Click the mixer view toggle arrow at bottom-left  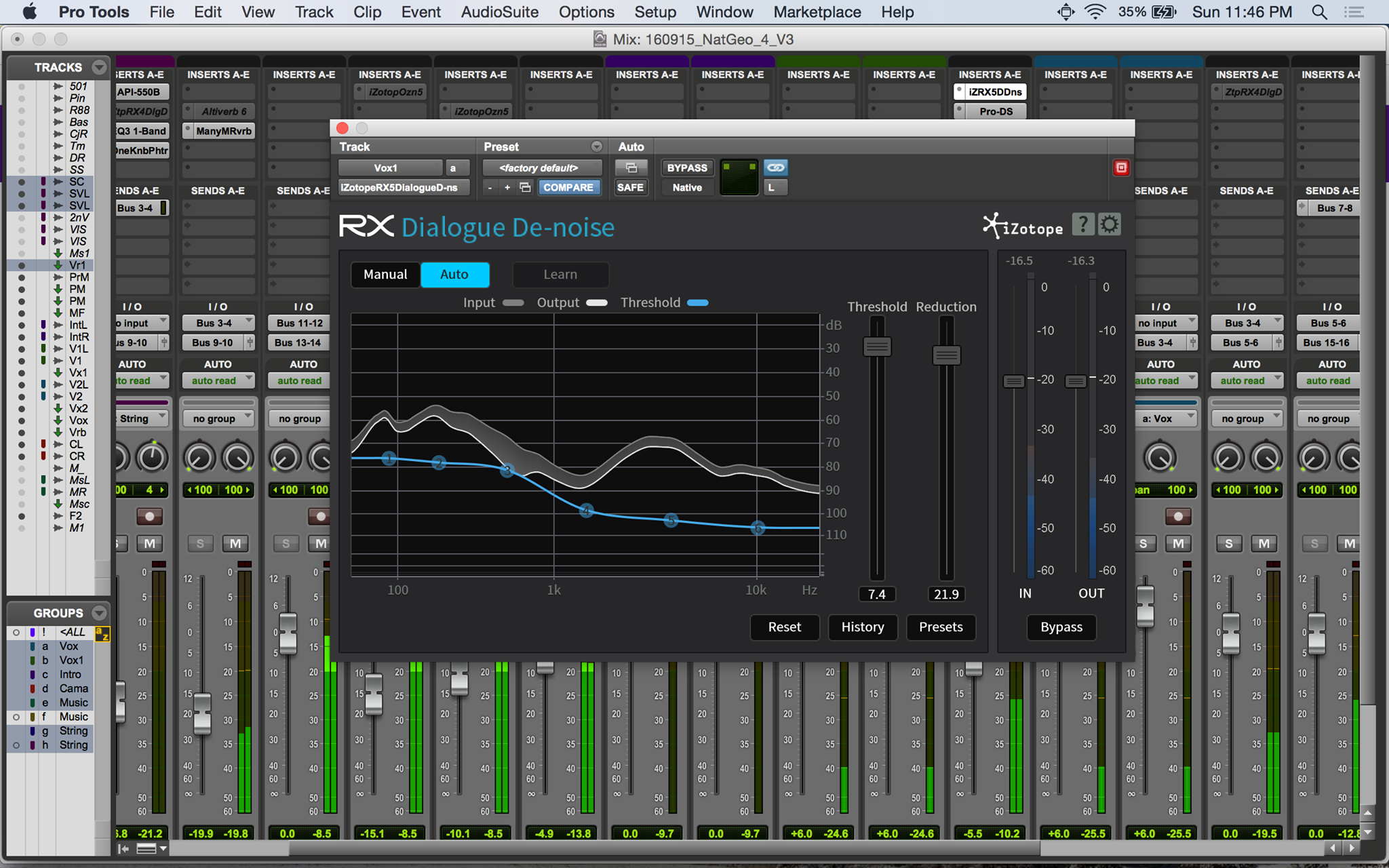click(x=123, y=848)
